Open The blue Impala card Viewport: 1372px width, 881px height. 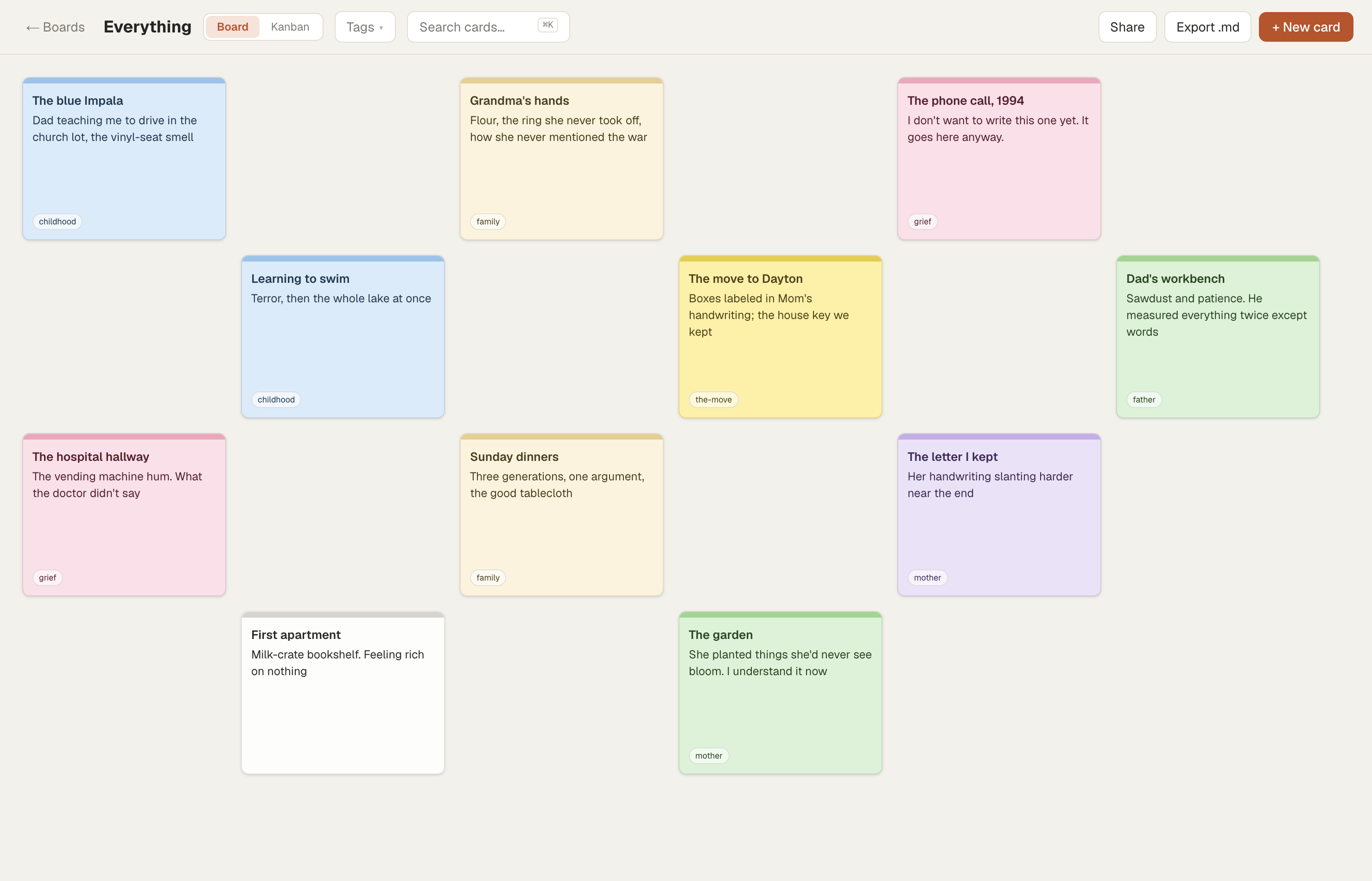pos(124,159)
